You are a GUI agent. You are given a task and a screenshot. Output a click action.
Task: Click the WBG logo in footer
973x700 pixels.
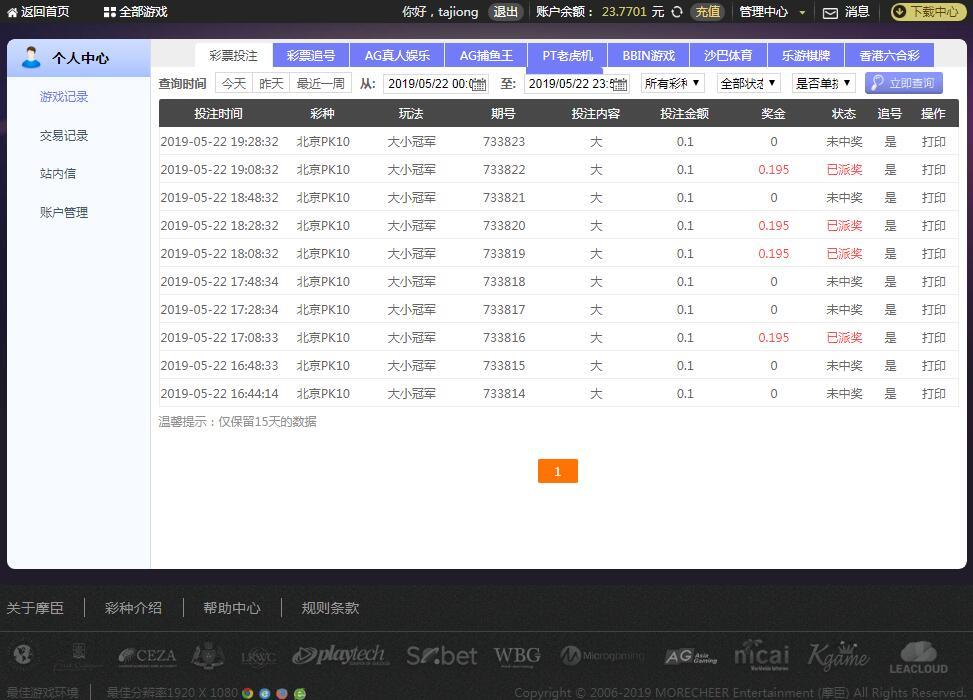pos(517,655)
